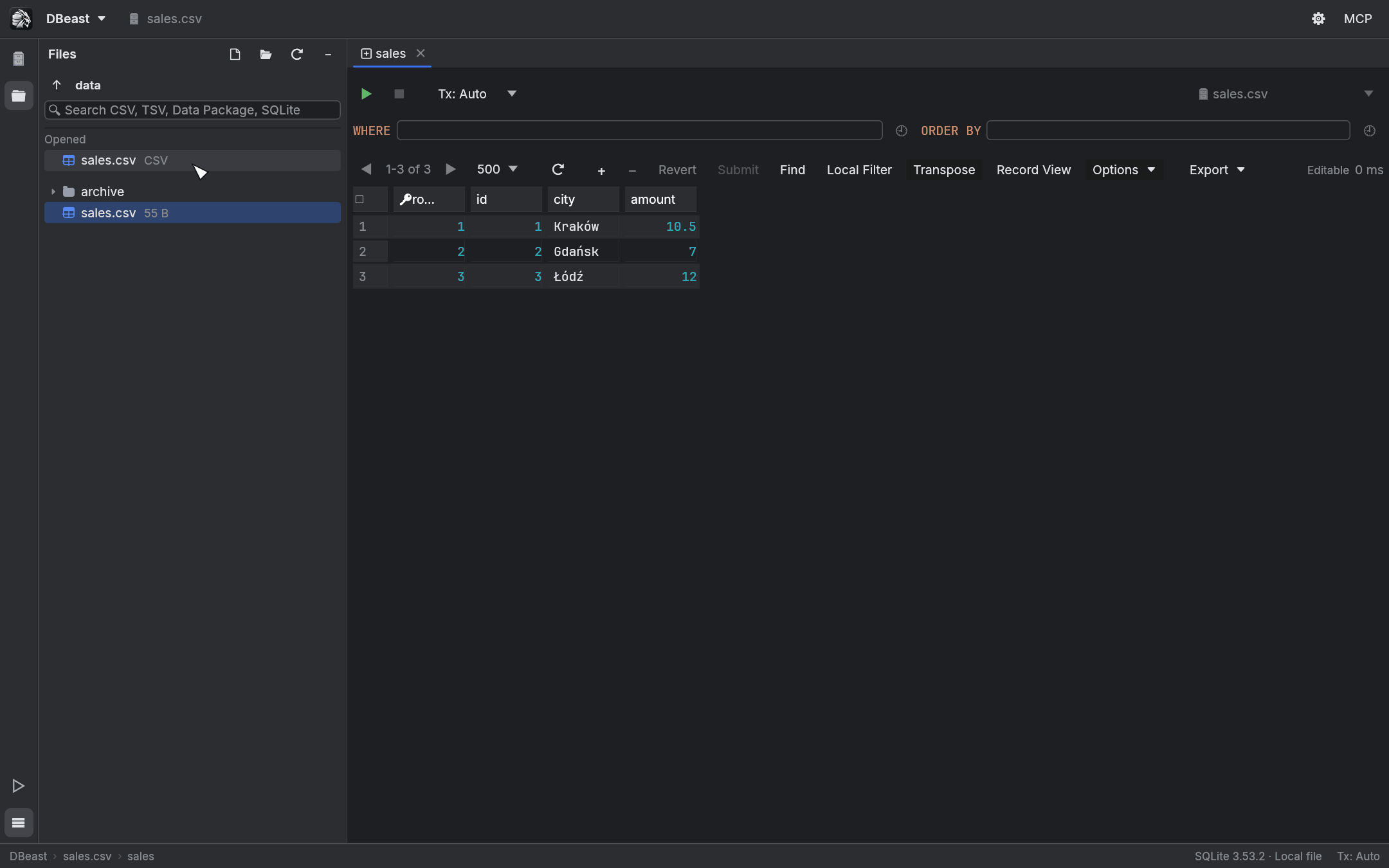The height and width of the screenshot is (868, 1389).
Task: Click the Tx: Auto status bar indicator
Action: (x=1358, y=856)
